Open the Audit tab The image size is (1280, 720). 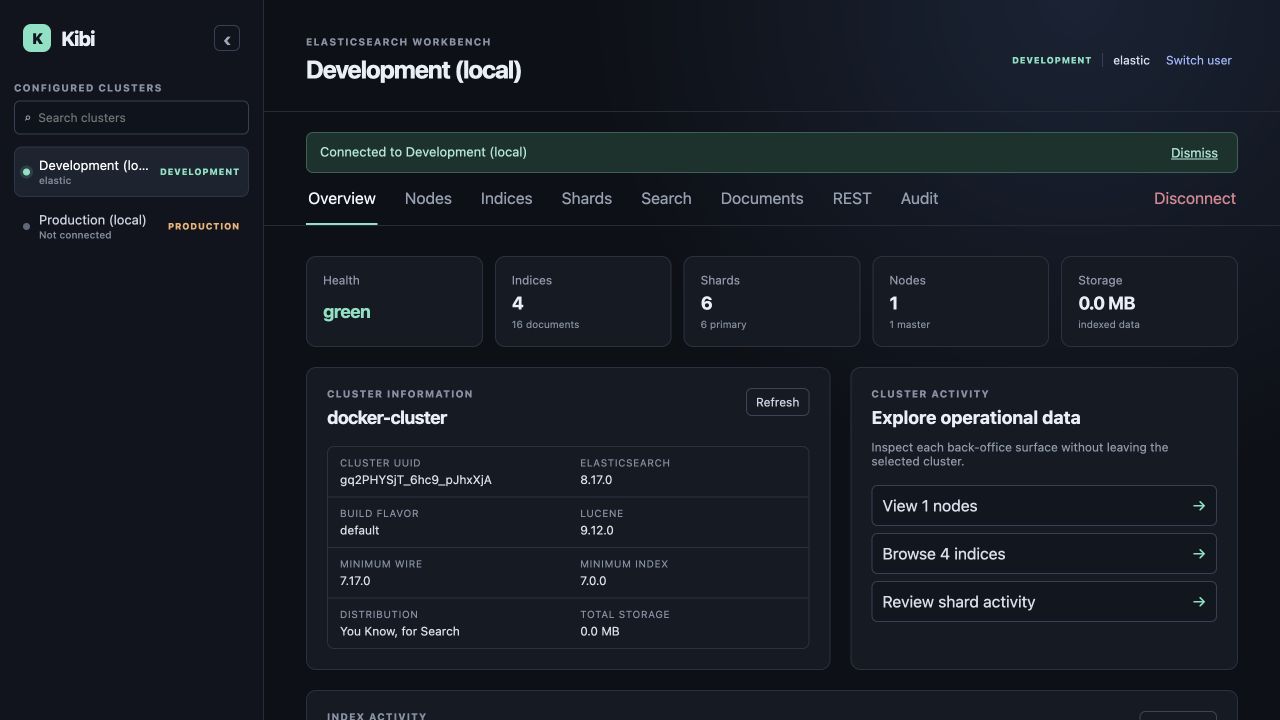919,199
